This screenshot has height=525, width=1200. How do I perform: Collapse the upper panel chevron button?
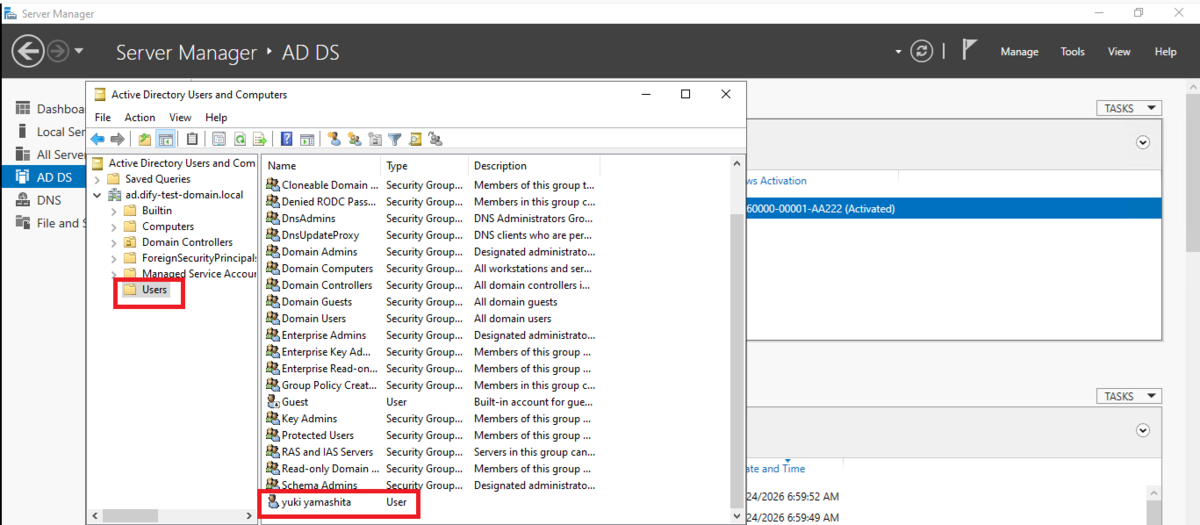point(1143,143)
